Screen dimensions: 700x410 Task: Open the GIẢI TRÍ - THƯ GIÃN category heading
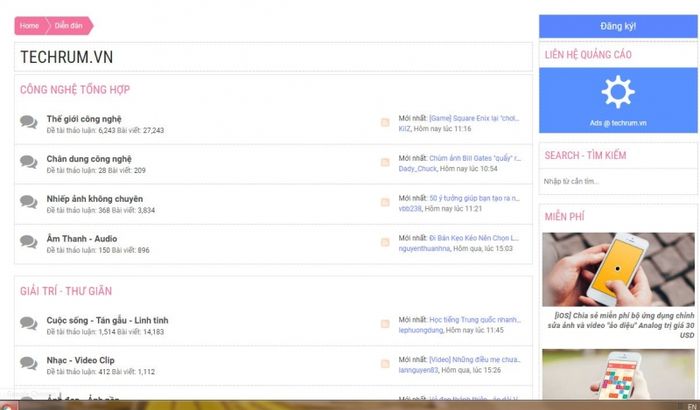[x=66, y=291]
